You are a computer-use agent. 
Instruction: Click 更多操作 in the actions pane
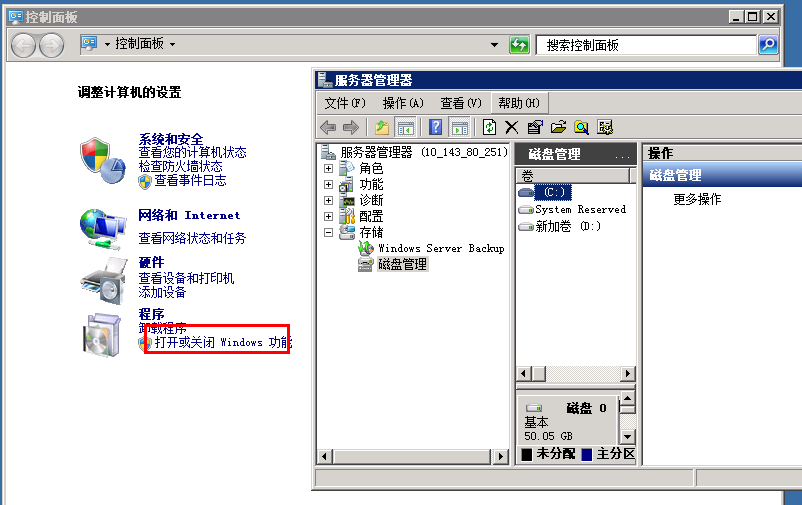click(697, 200)
